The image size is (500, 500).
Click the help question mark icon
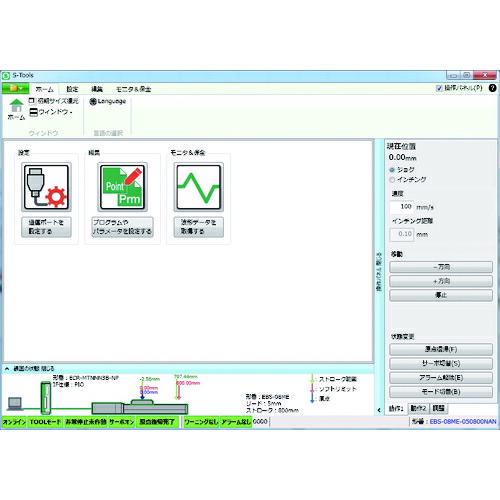492,88
